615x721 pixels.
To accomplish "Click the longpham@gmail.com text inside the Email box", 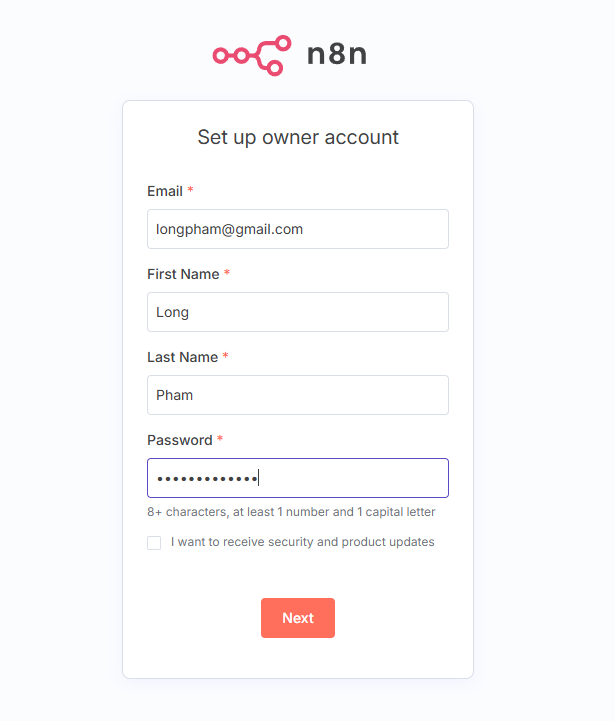I will (229, 229).
